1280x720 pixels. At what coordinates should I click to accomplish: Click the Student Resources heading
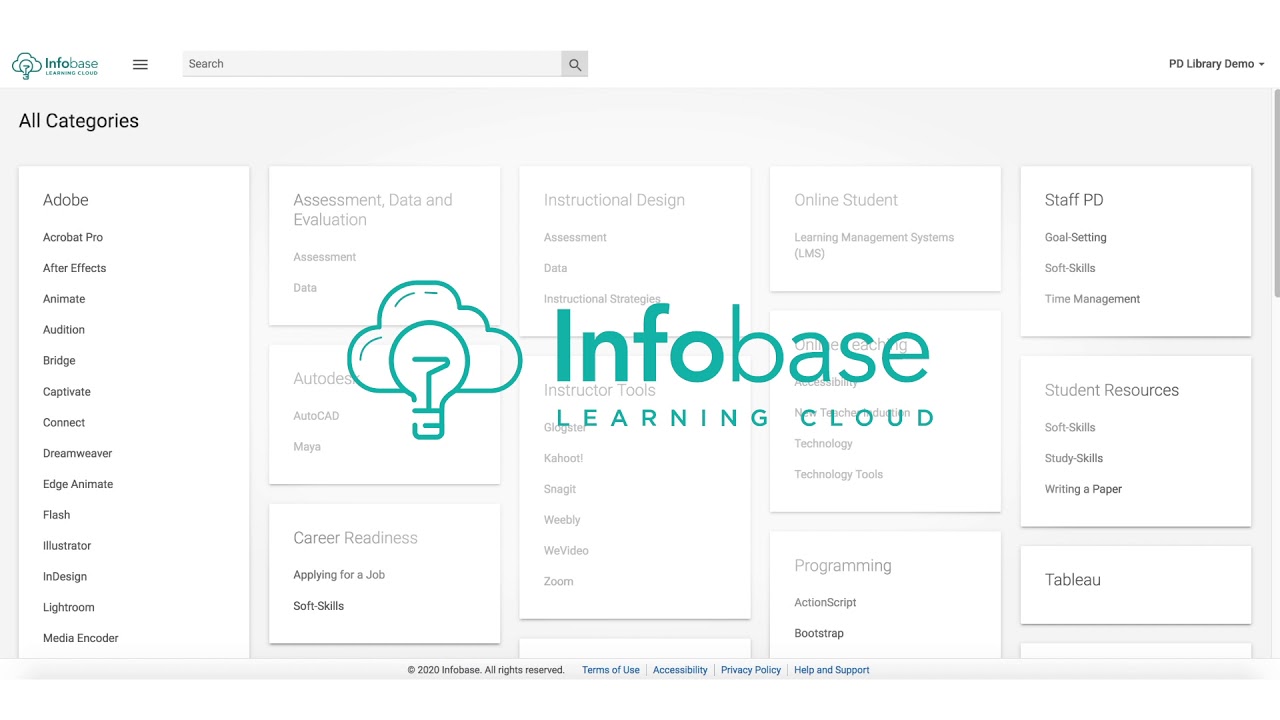pyautogui.click(x=1112, y=390)
